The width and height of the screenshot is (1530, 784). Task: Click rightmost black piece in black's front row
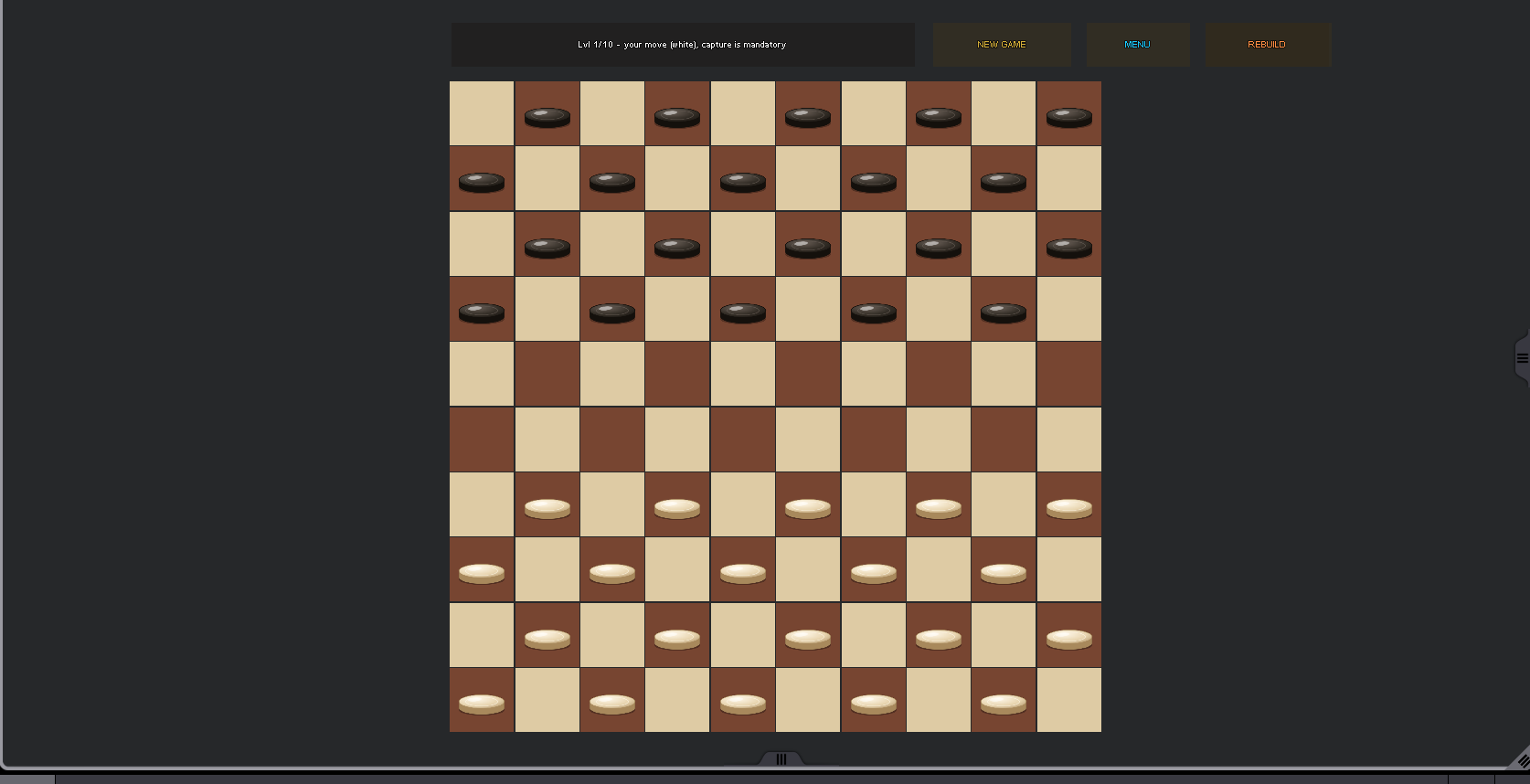coord(1004,313)
